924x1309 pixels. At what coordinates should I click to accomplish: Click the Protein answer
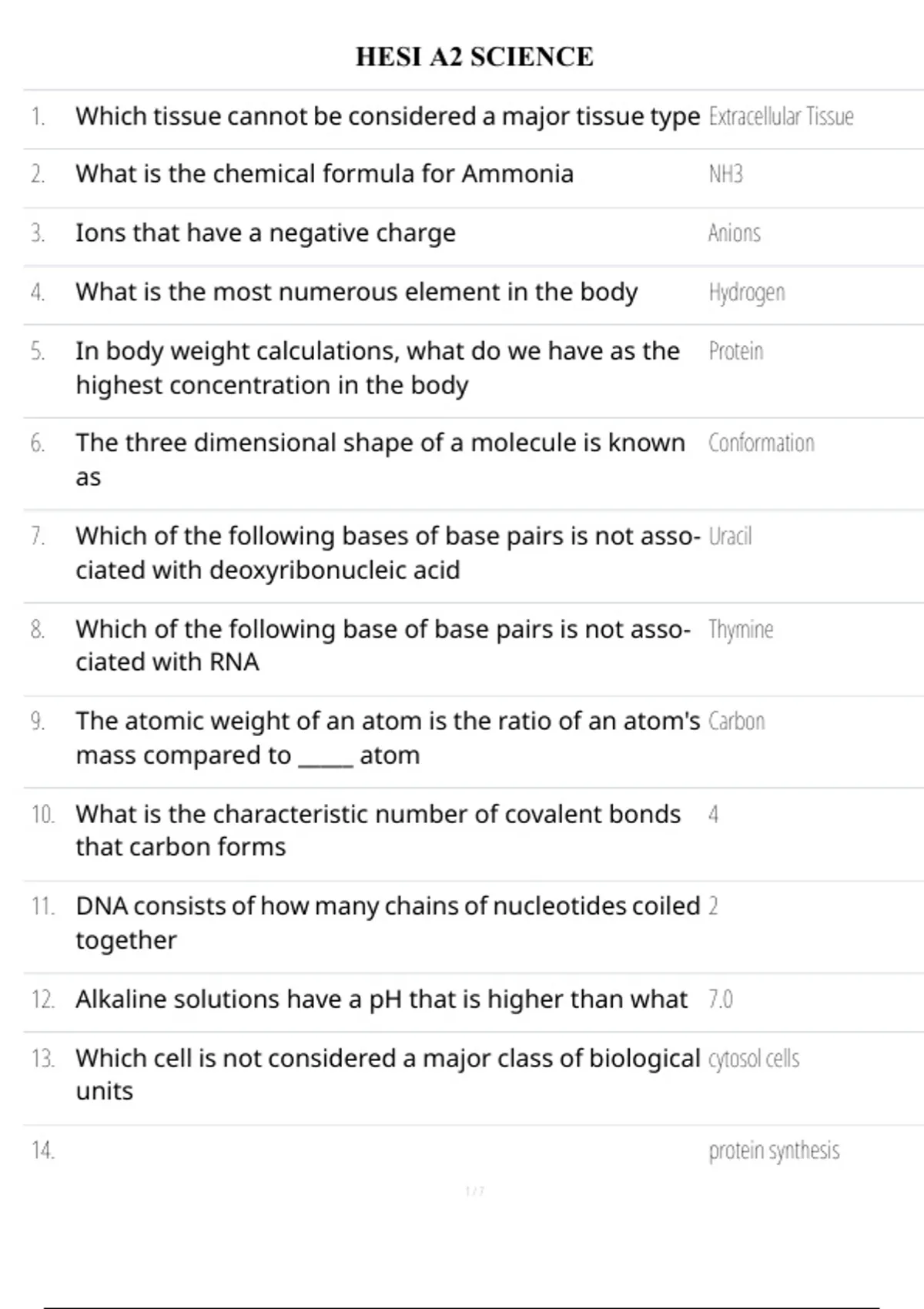[x=735, y=352]
